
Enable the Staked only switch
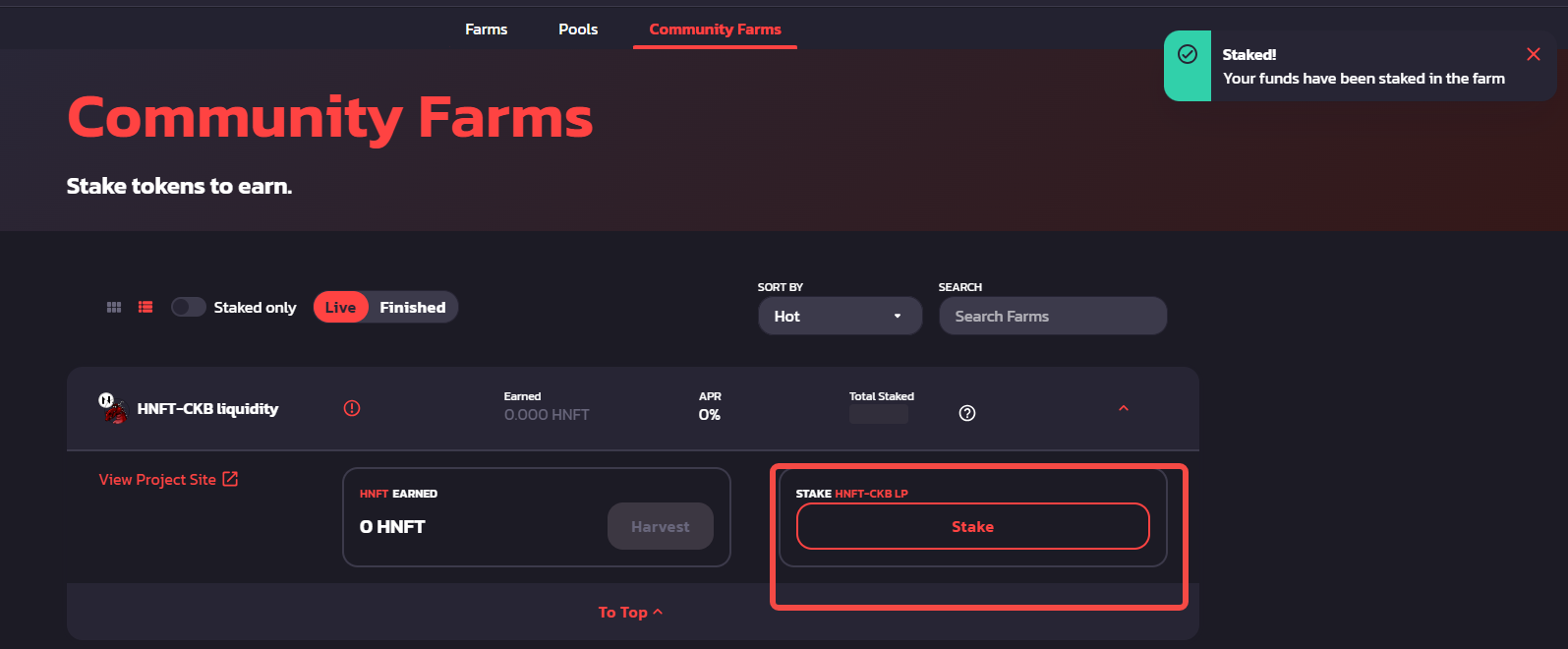click(x=189, y=308)
